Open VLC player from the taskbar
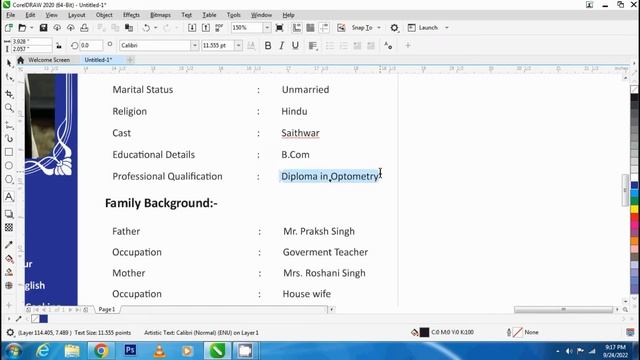The width and height of the screenshot is (640, 360). (159, 351)
